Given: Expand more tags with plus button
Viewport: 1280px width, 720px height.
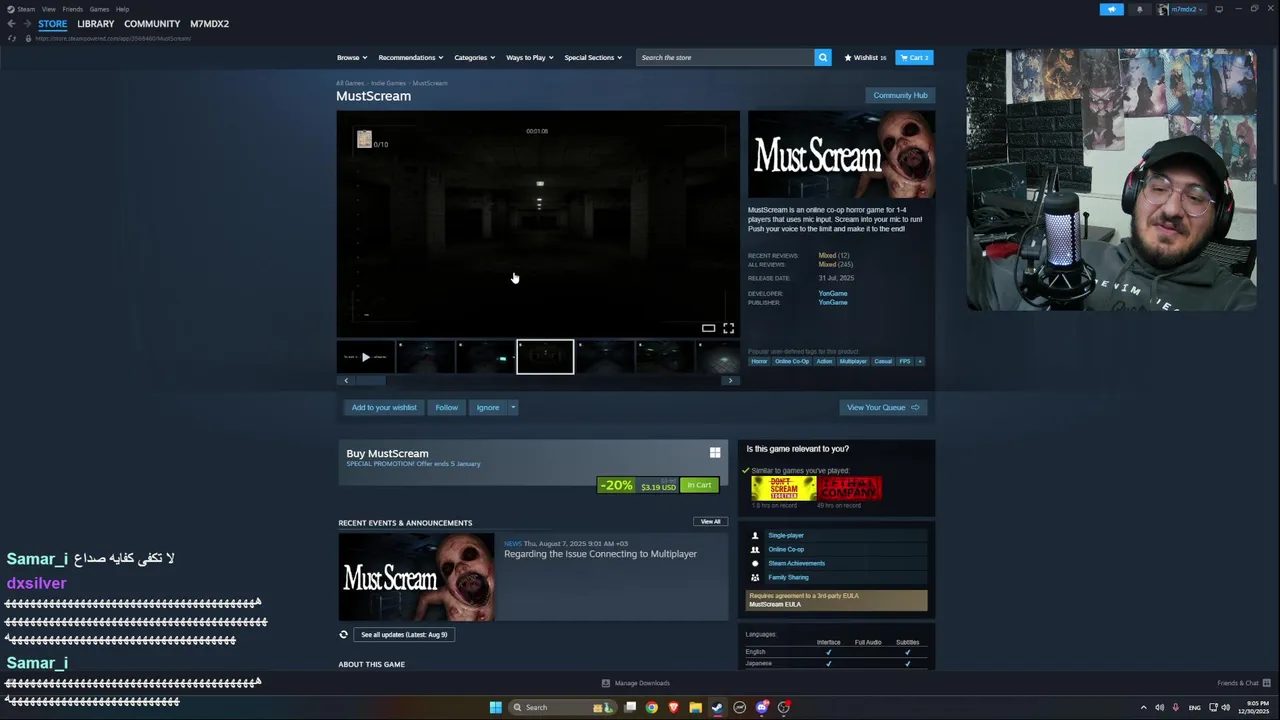Looking at the screenshot, I should [x=920, y=361].
